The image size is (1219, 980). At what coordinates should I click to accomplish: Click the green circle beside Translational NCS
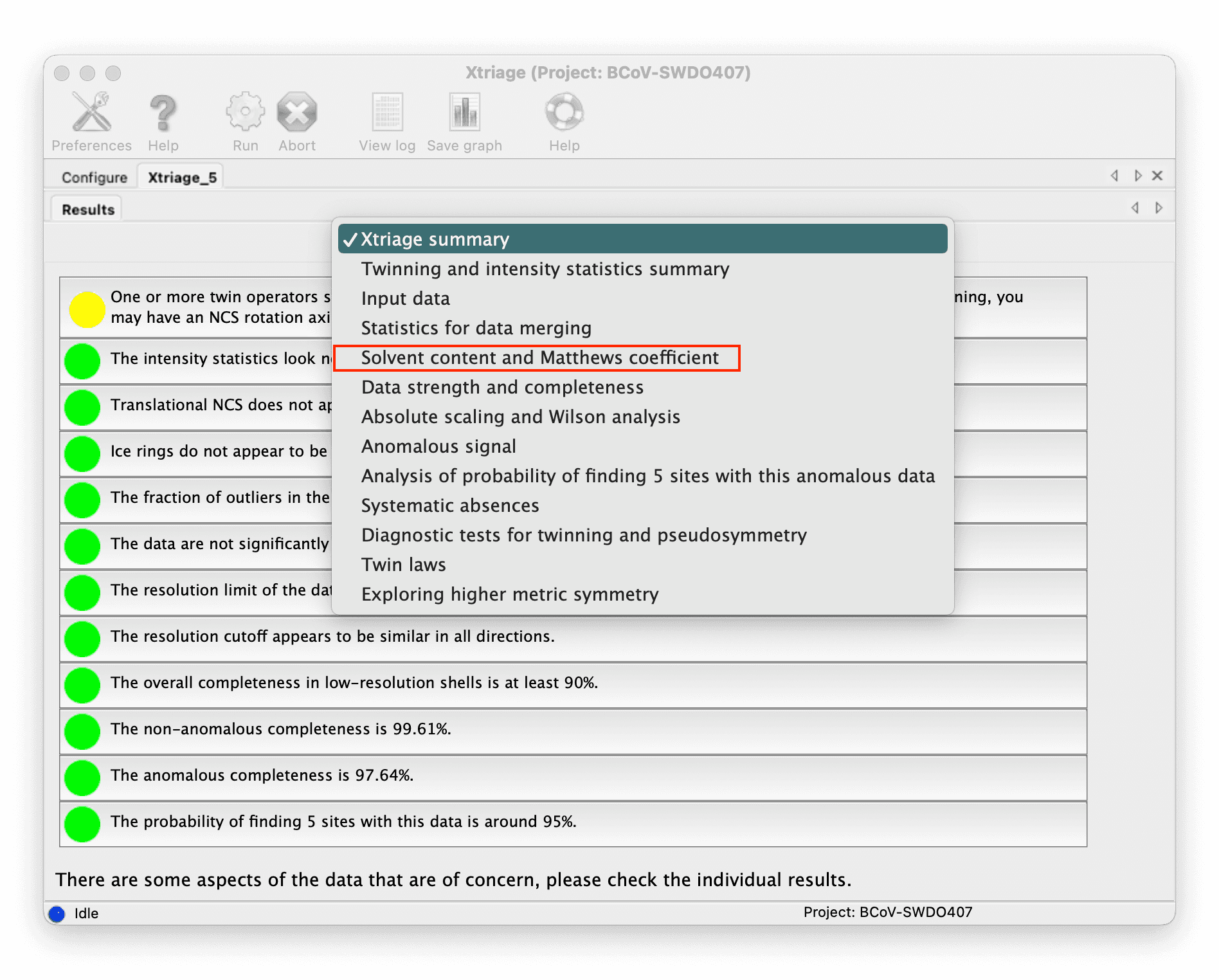(82, 407)
